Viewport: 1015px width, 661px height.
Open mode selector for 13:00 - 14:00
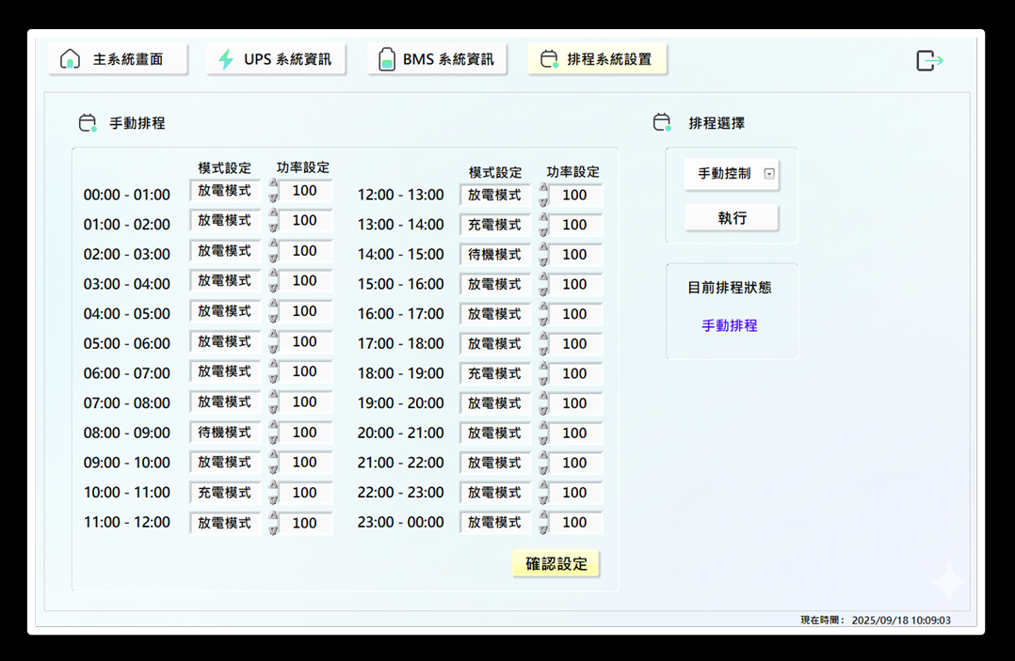tap(495, 225)
